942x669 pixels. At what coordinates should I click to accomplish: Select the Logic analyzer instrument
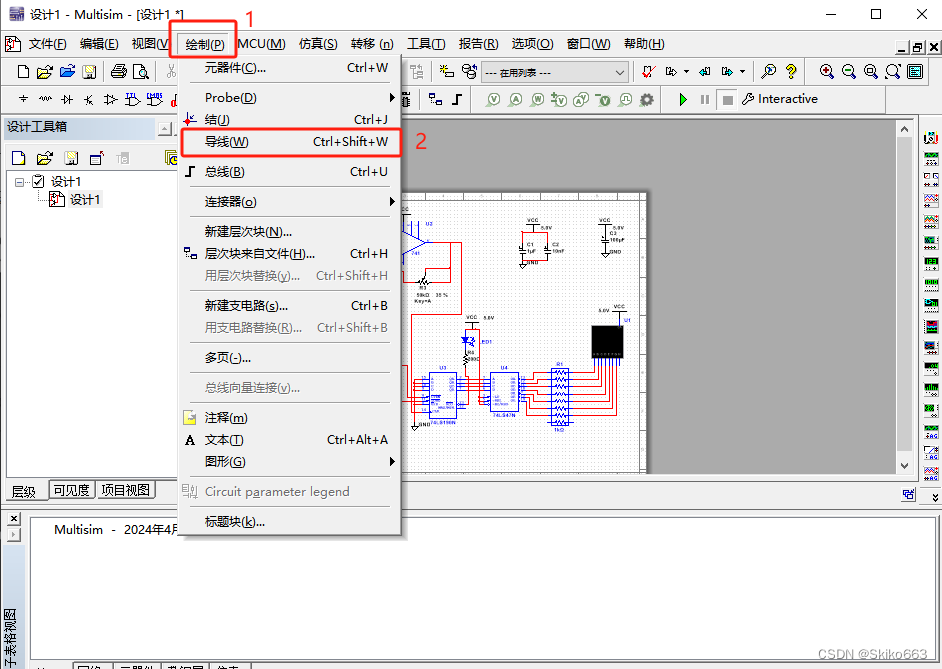coord(931,326)
